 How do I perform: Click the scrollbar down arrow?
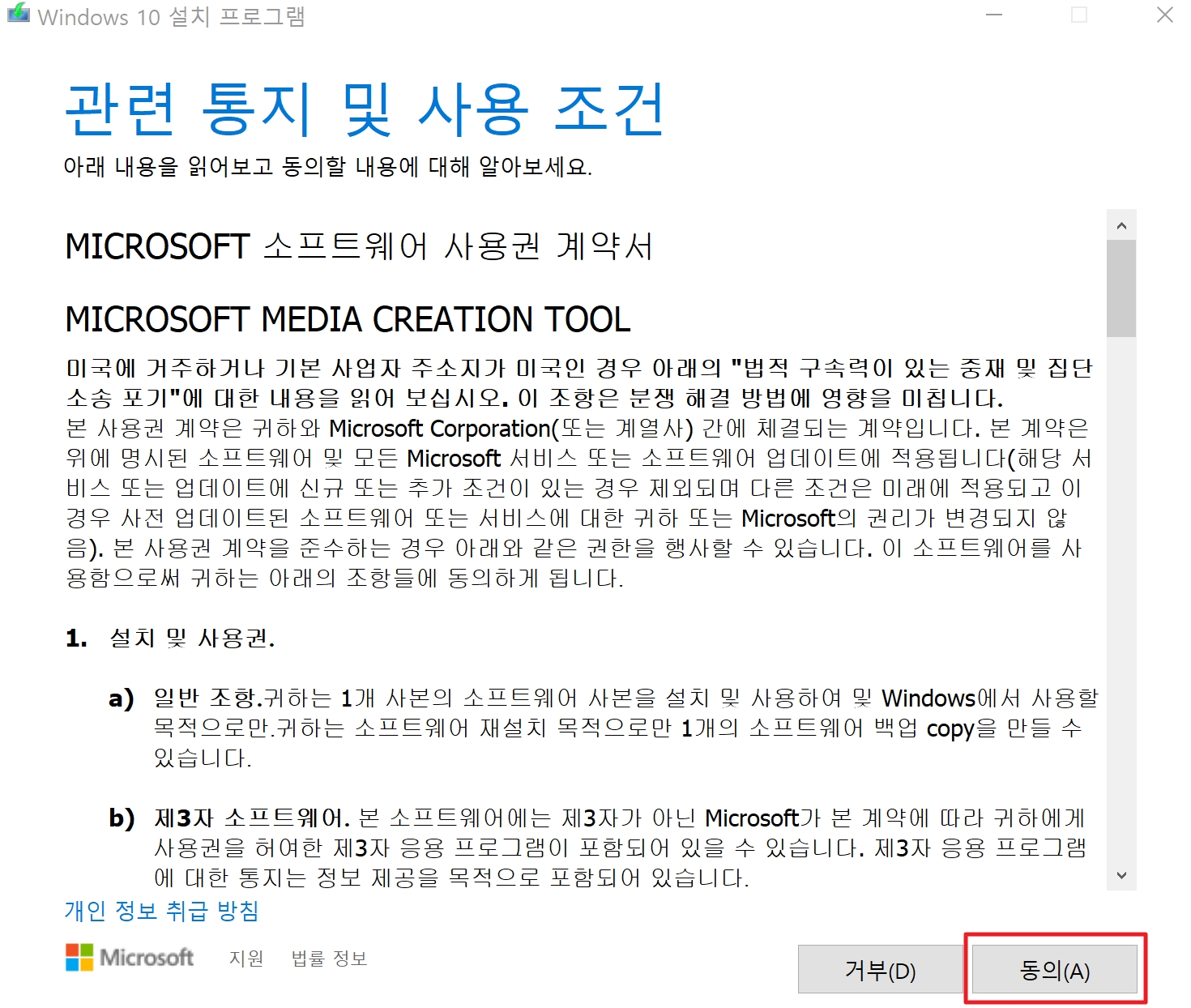[1122, 875]
